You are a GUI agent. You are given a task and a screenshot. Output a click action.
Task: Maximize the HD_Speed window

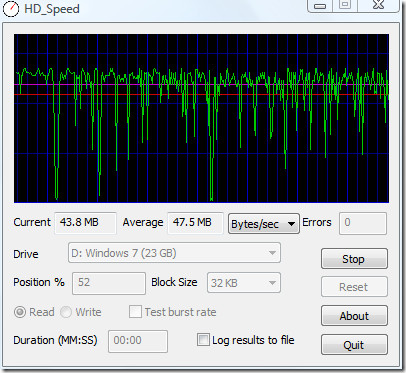345,5
